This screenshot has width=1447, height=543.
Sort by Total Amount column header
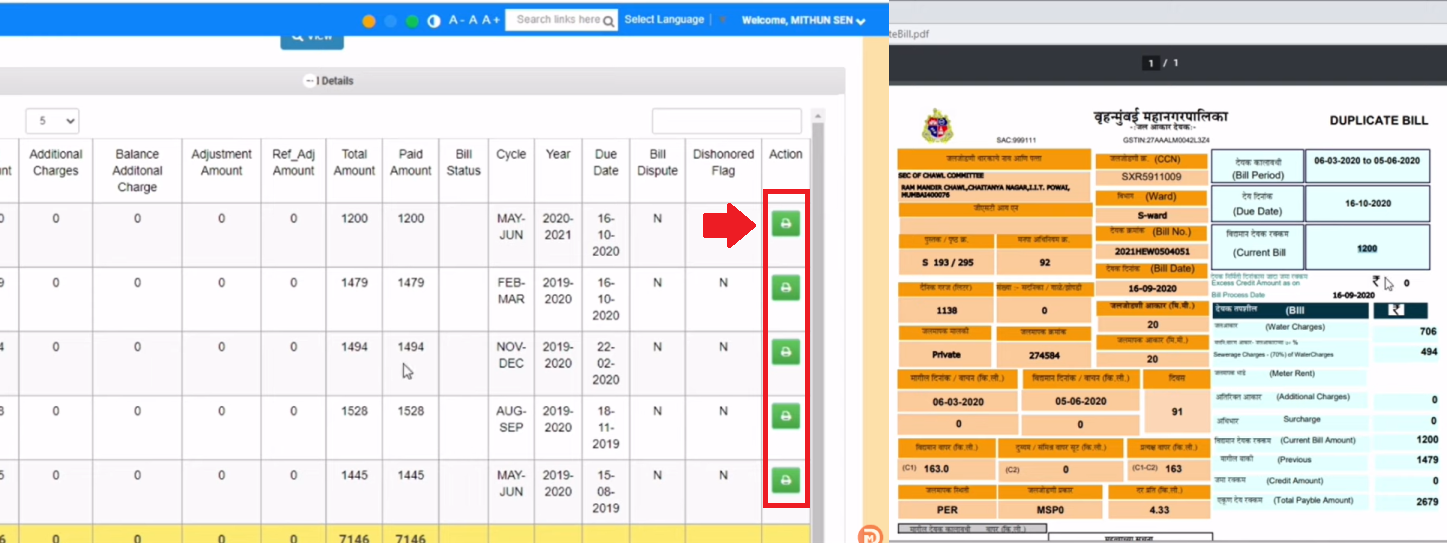[x=354, y=170]
